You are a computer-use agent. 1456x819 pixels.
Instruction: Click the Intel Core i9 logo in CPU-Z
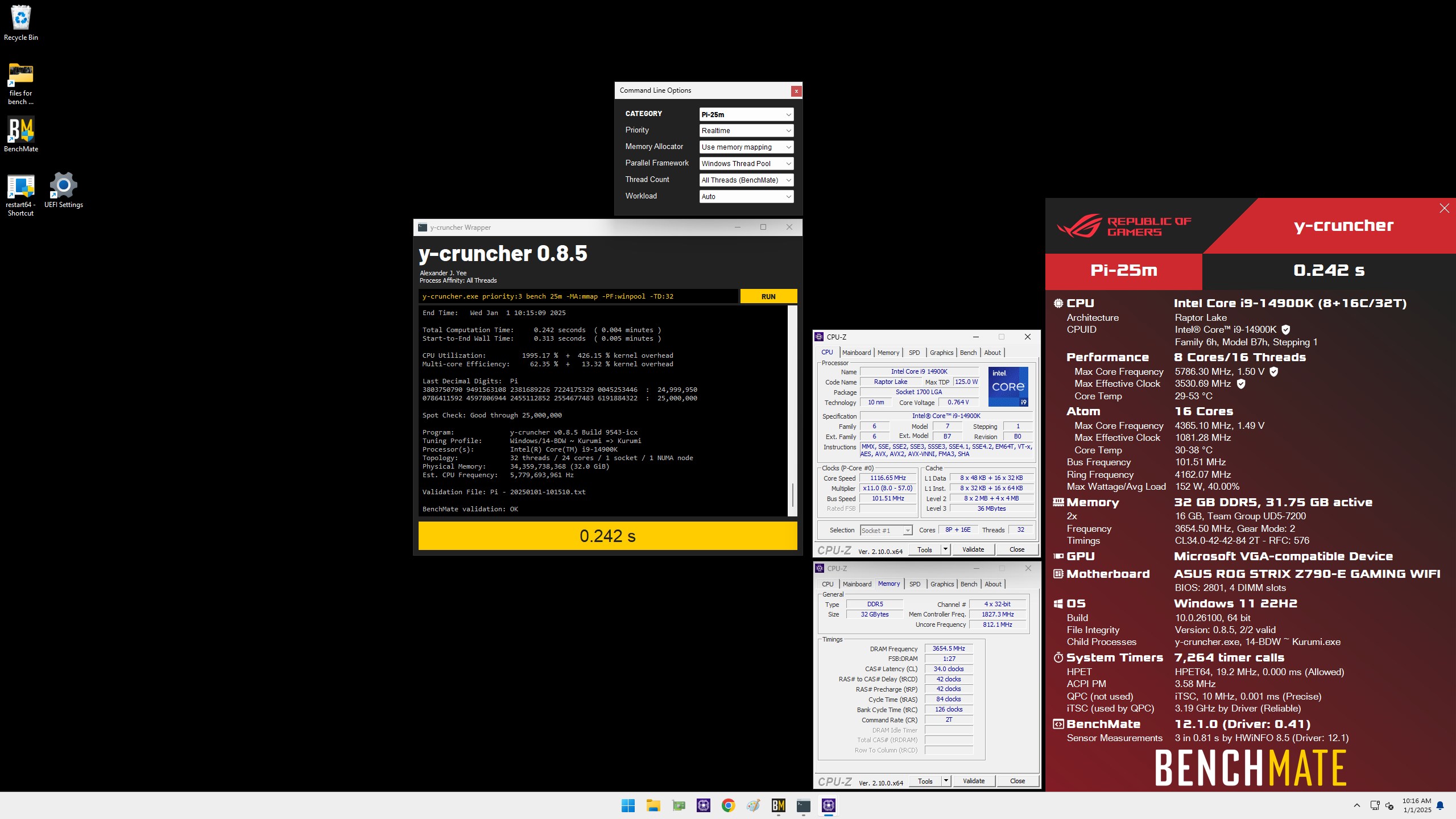pyautogui.click(x=1008, y=387)
